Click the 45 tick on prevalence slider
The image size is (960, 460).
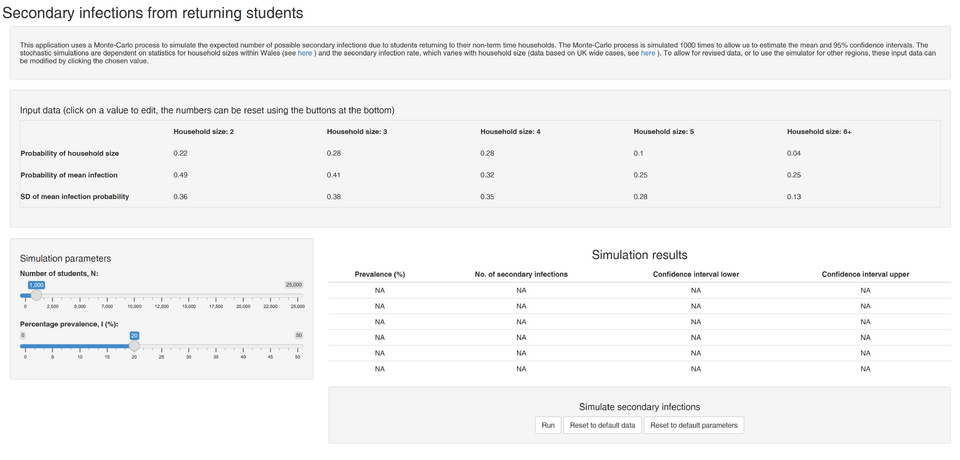point(271,356)
